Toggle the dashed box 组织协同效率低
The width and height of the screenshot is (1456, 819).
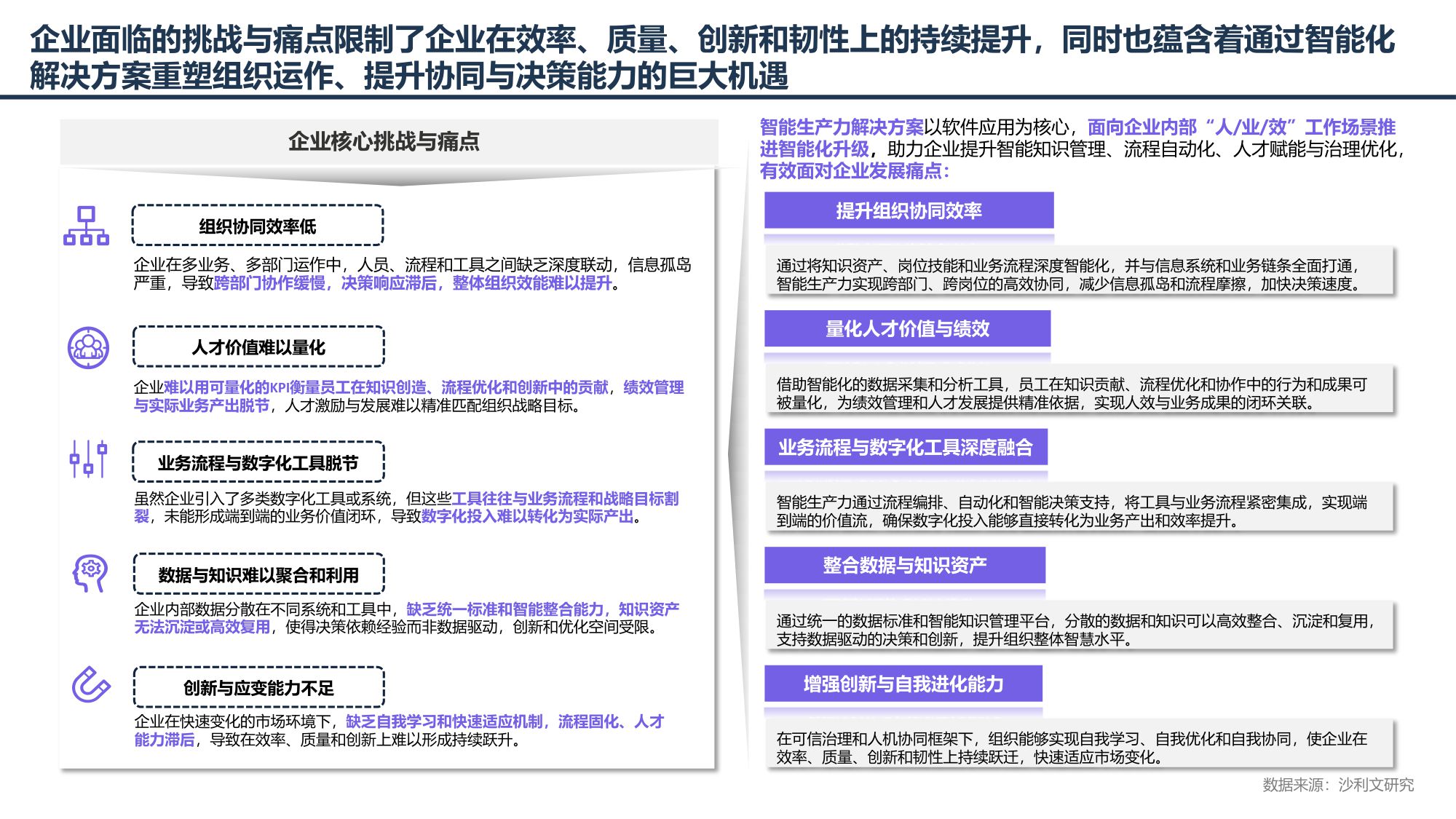[257, 226]
